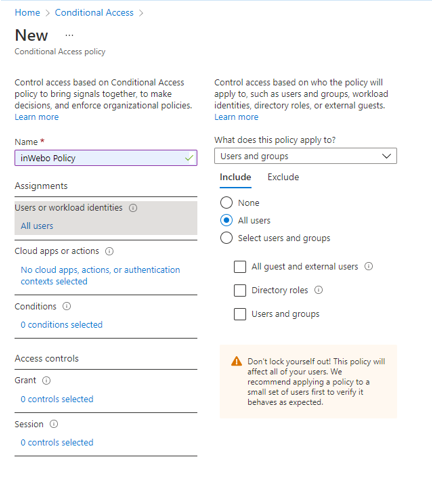Select the Include tab

coord(235,177)
